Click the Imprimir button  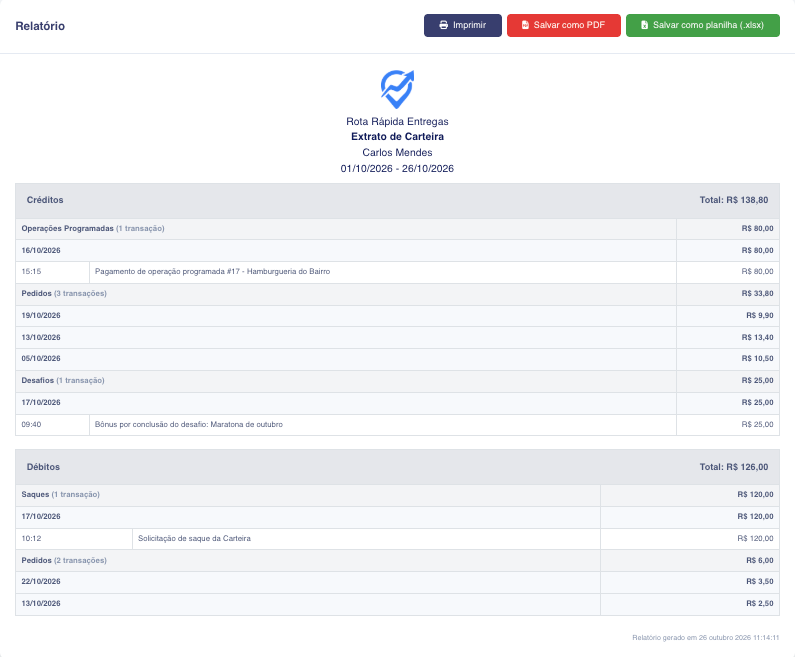(x=462, y=25)
